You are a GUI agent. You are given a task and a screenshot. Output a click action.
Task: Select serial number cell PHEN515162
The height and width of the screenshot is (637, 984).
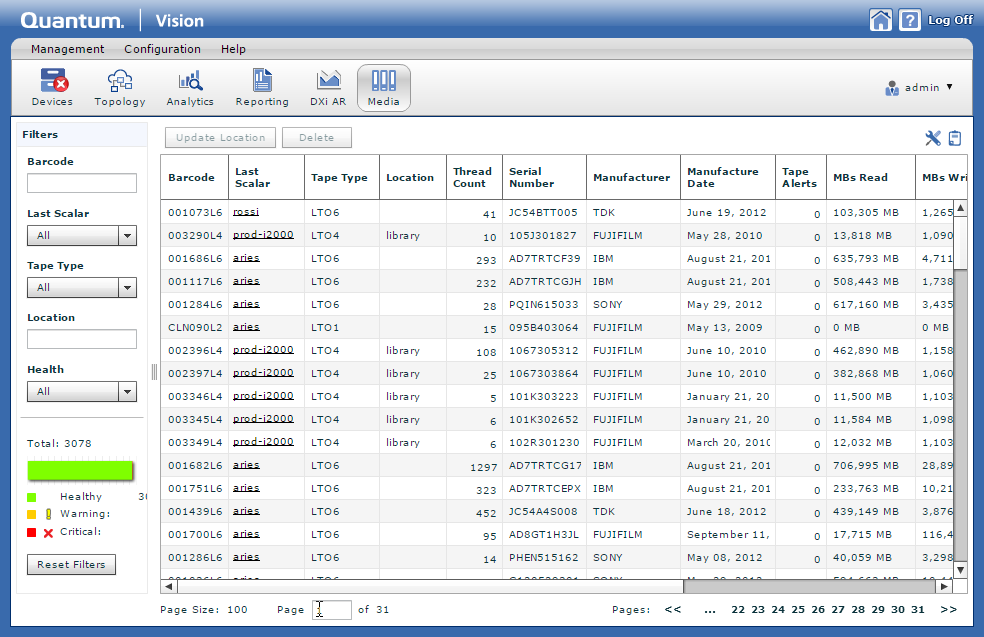tap(544, 557)
